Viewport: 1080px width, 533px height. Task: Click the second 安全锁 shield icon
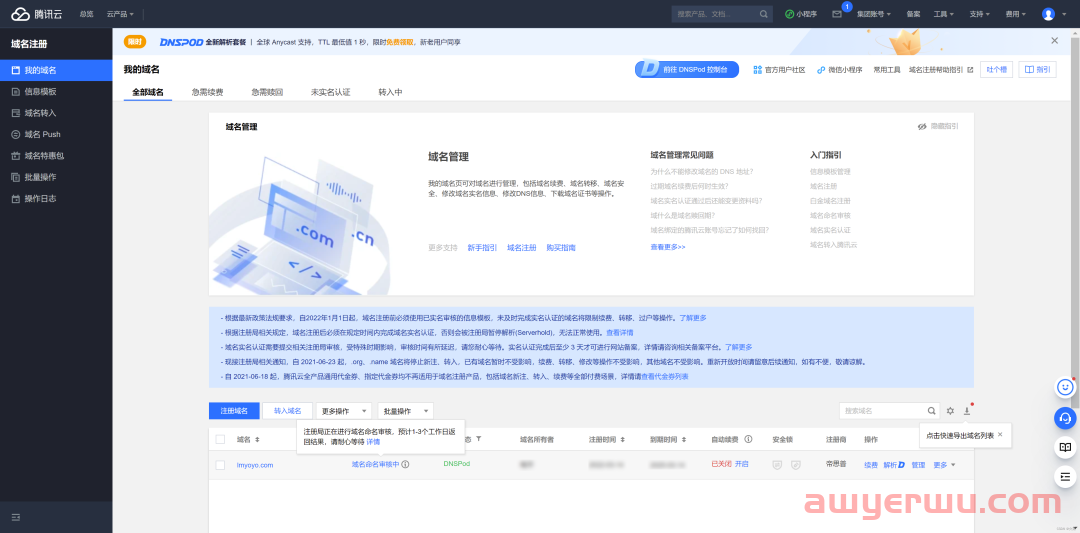pos(795,465)
